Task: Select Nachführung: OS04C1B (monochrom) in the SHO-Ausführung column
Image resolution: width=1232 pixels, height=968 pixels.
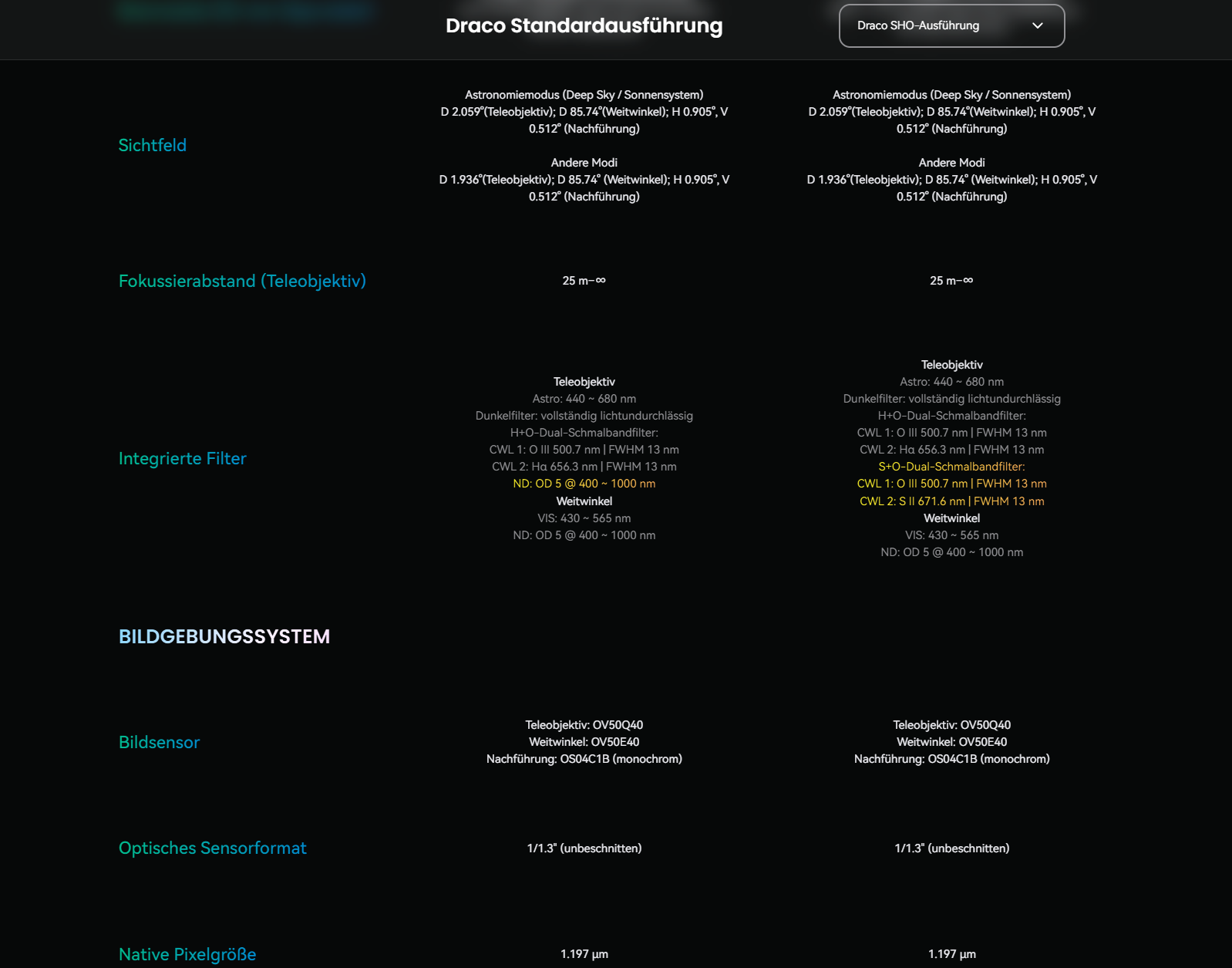Action: 952,759
